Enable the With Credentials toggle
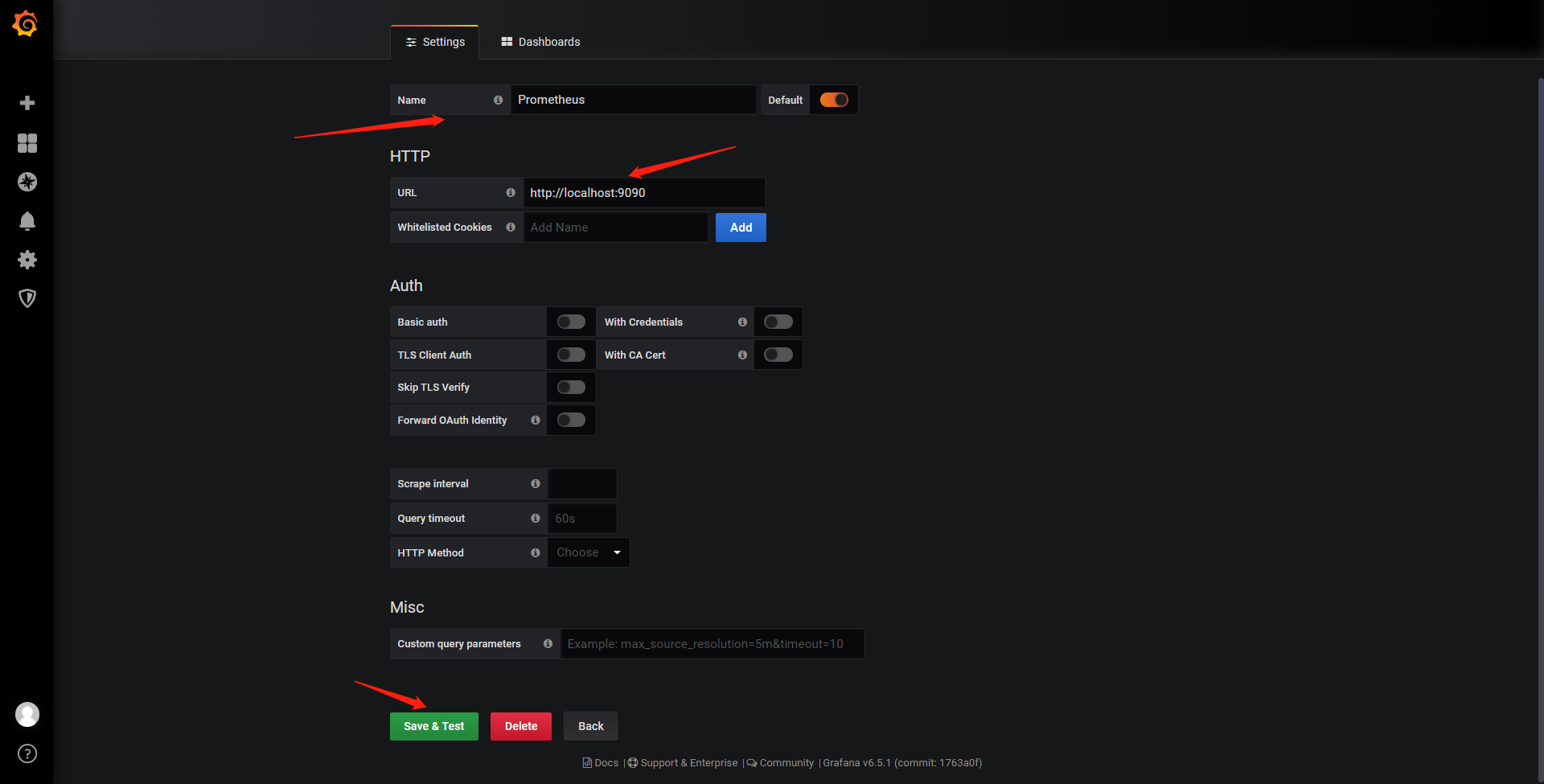The image size is (1544, 784). 778,322
